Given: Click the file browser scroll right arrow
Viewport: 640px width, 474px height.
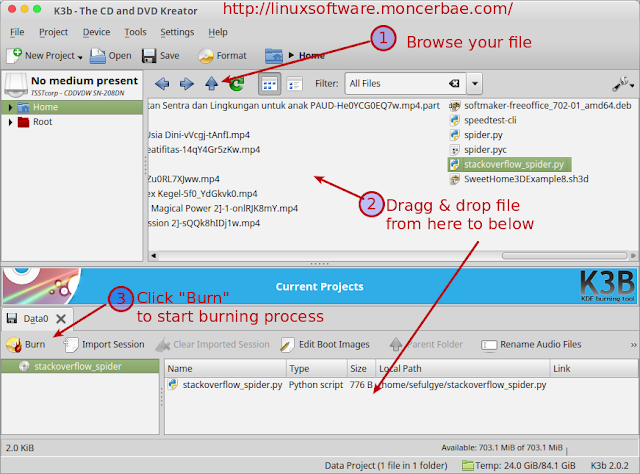Looking at the screenshot, I should tap(633, 256).
